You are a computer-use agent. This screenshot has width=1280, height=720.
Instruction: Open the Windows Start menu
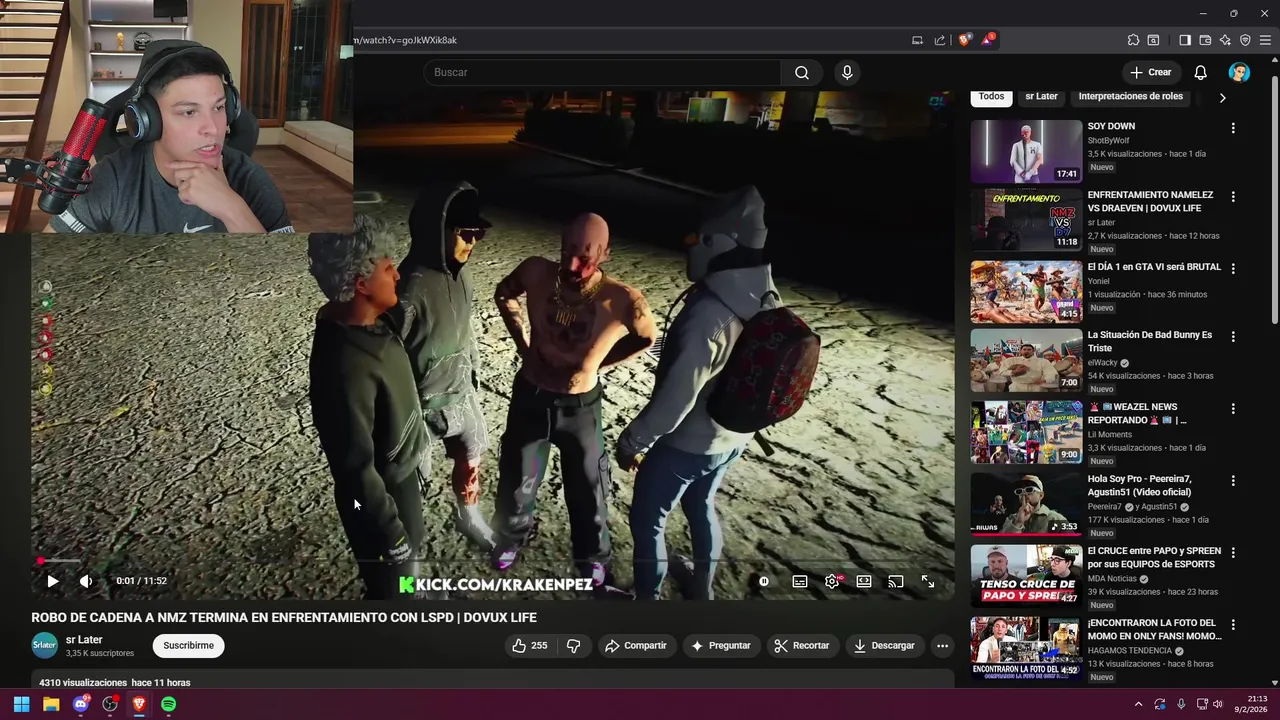21,704
